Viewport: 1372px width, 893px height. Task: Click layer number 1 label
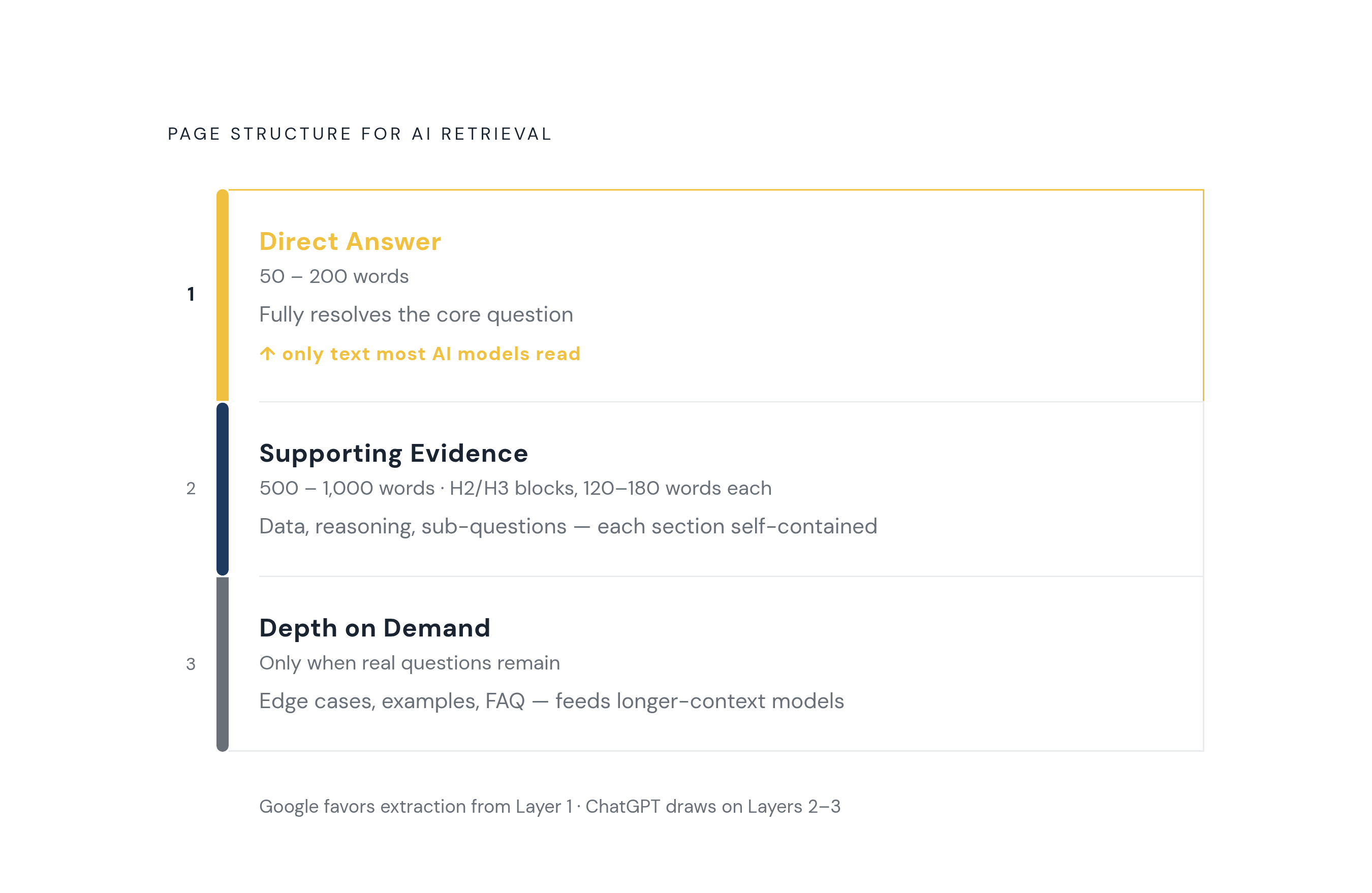pos(191,295)
